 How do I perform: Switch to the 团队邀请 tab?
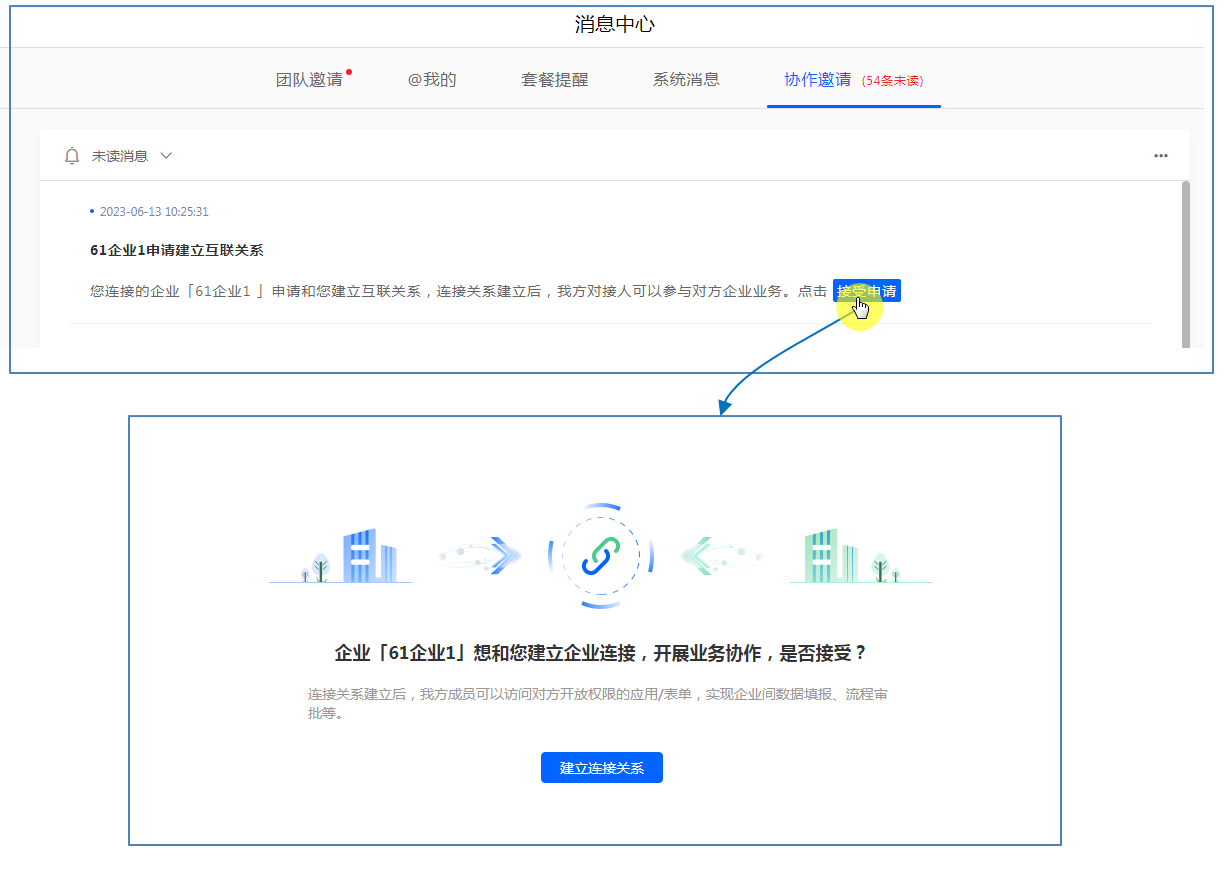[309, 80]
